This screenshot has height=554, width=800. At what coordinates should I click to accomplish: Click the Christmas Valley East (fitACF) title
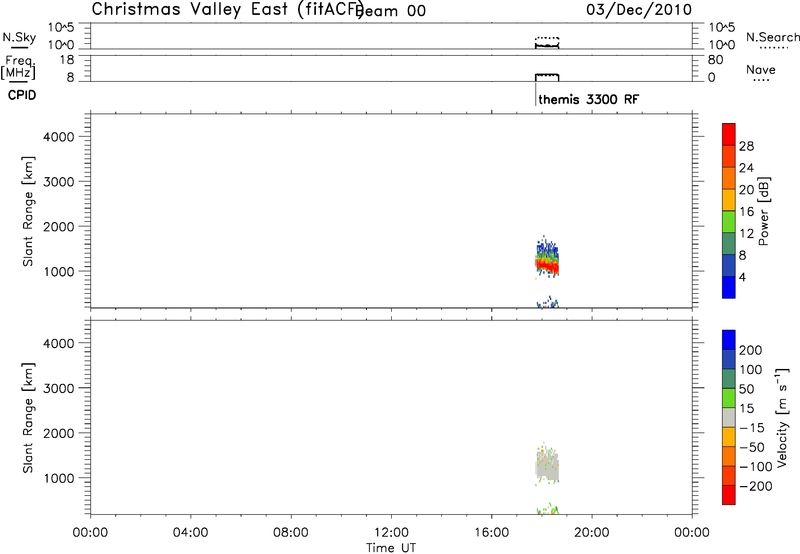click(x=228, y=10)
